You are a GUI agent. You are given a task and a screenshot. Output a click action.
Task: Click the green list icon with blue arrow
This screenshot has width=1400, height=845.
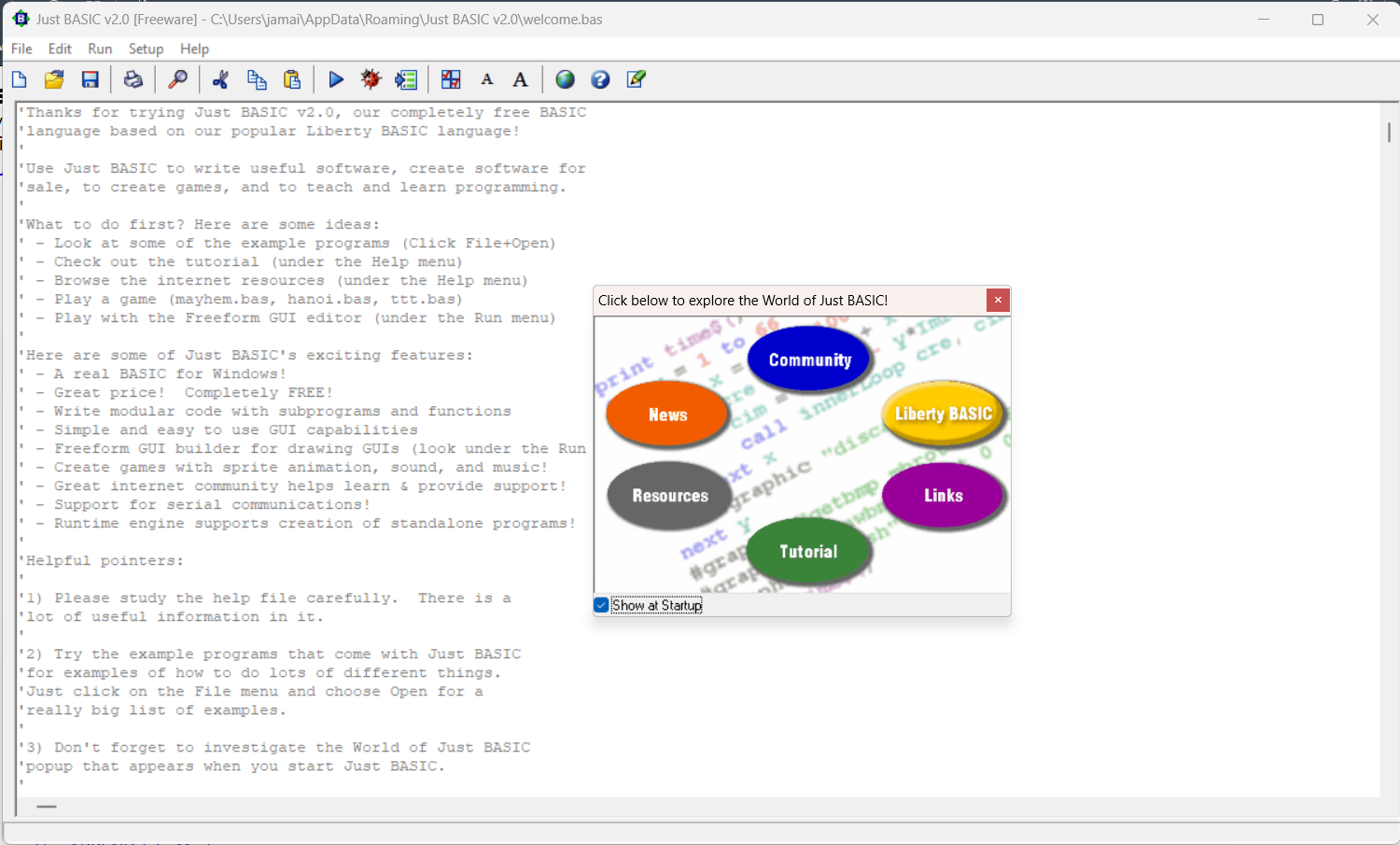[x=406, y=79]
